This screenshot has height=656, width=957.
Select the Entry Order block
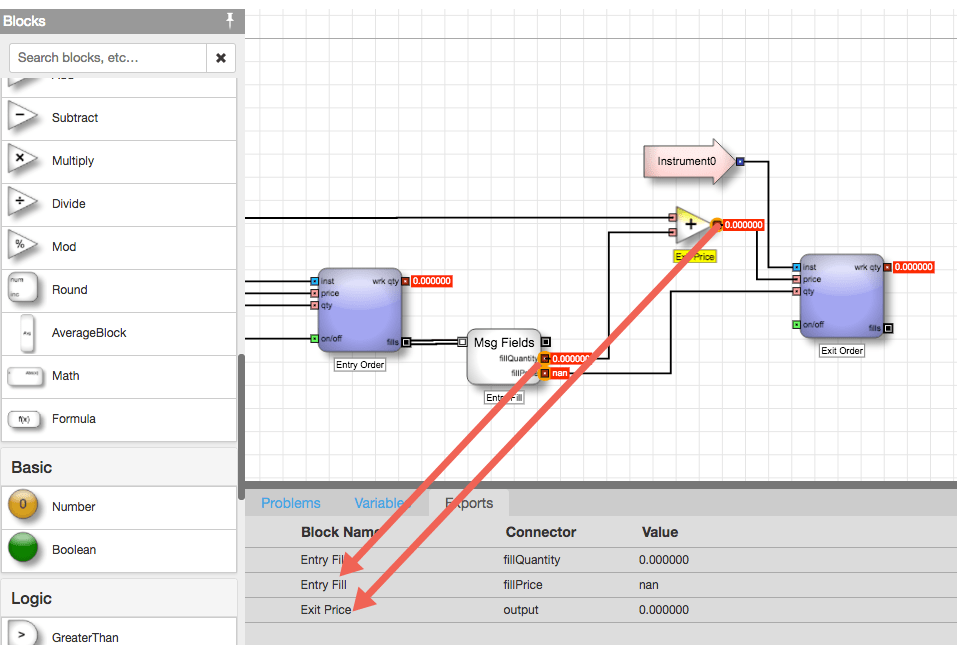[x=359, y=310]
